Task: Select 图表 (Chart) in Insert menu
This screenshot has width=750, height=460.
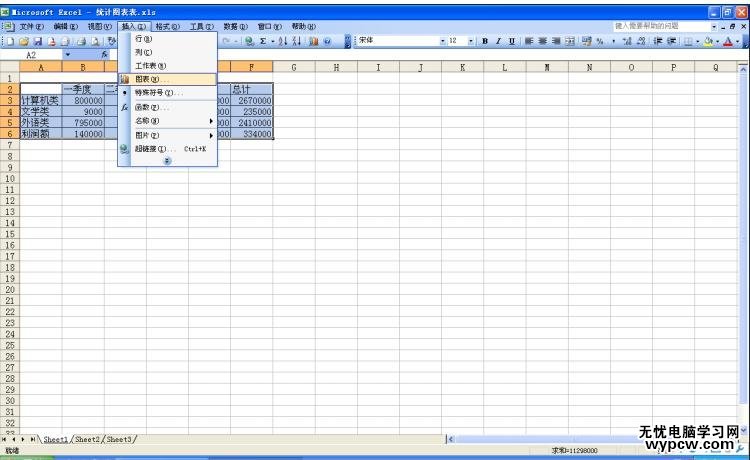Action: point(167,79)
